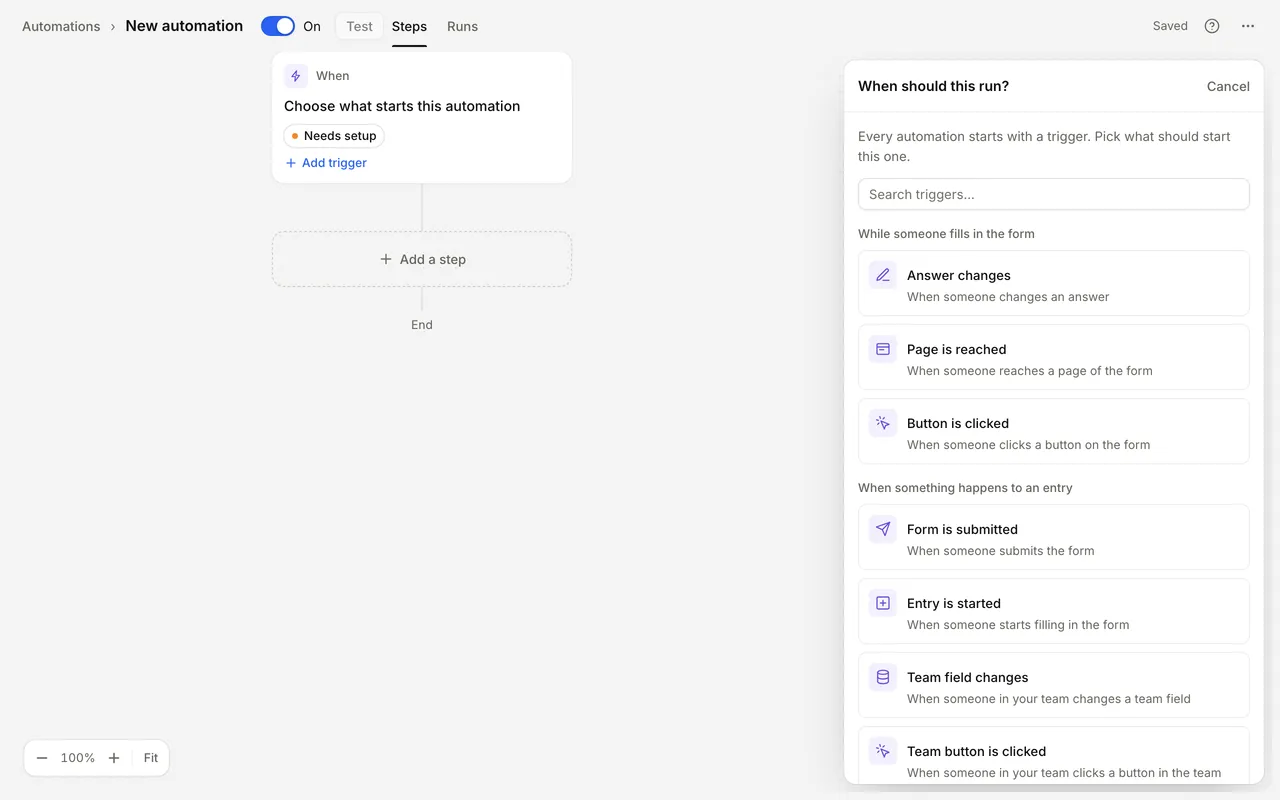Open the three-dot more options menu
This screenshot has width=1280, height=800.
pyautogui.click(x=1248, y=26)
